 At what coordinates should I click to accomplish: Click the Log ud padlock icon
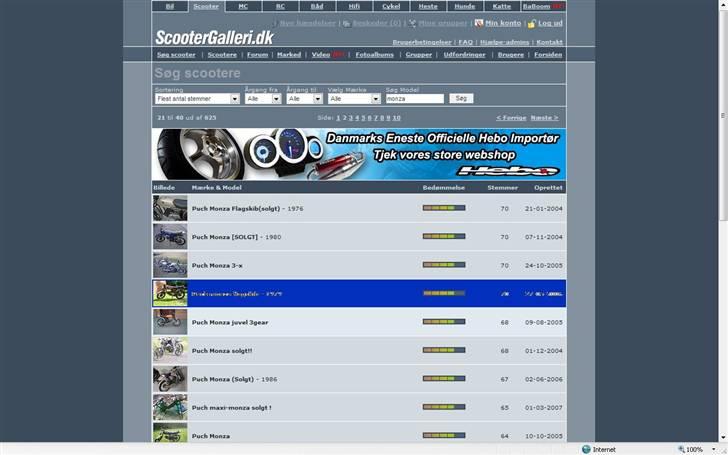[531, 22]
